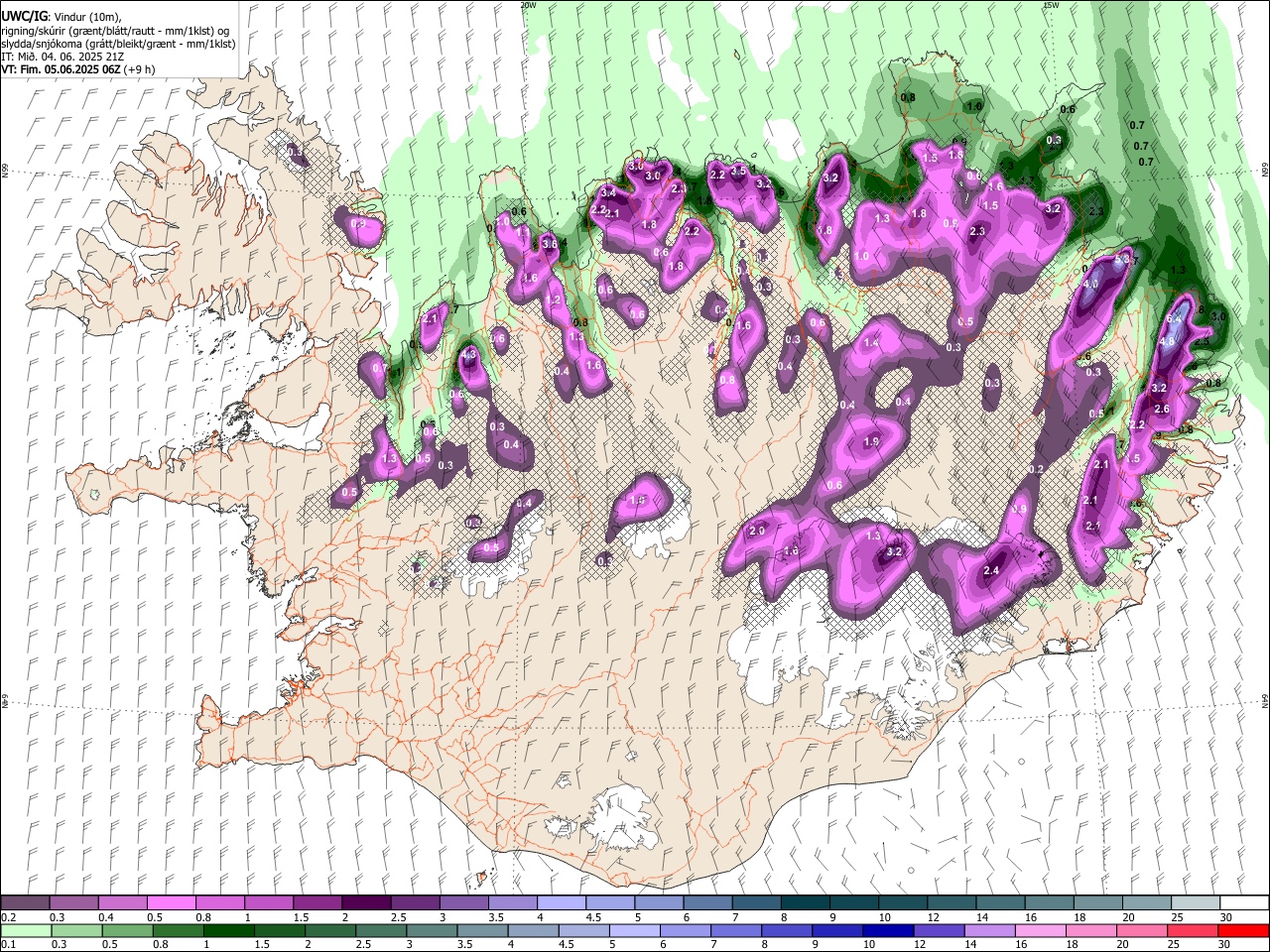
Task: Pick the violet 12–14 rain legend swatch
Action: (x=940, y=930)
